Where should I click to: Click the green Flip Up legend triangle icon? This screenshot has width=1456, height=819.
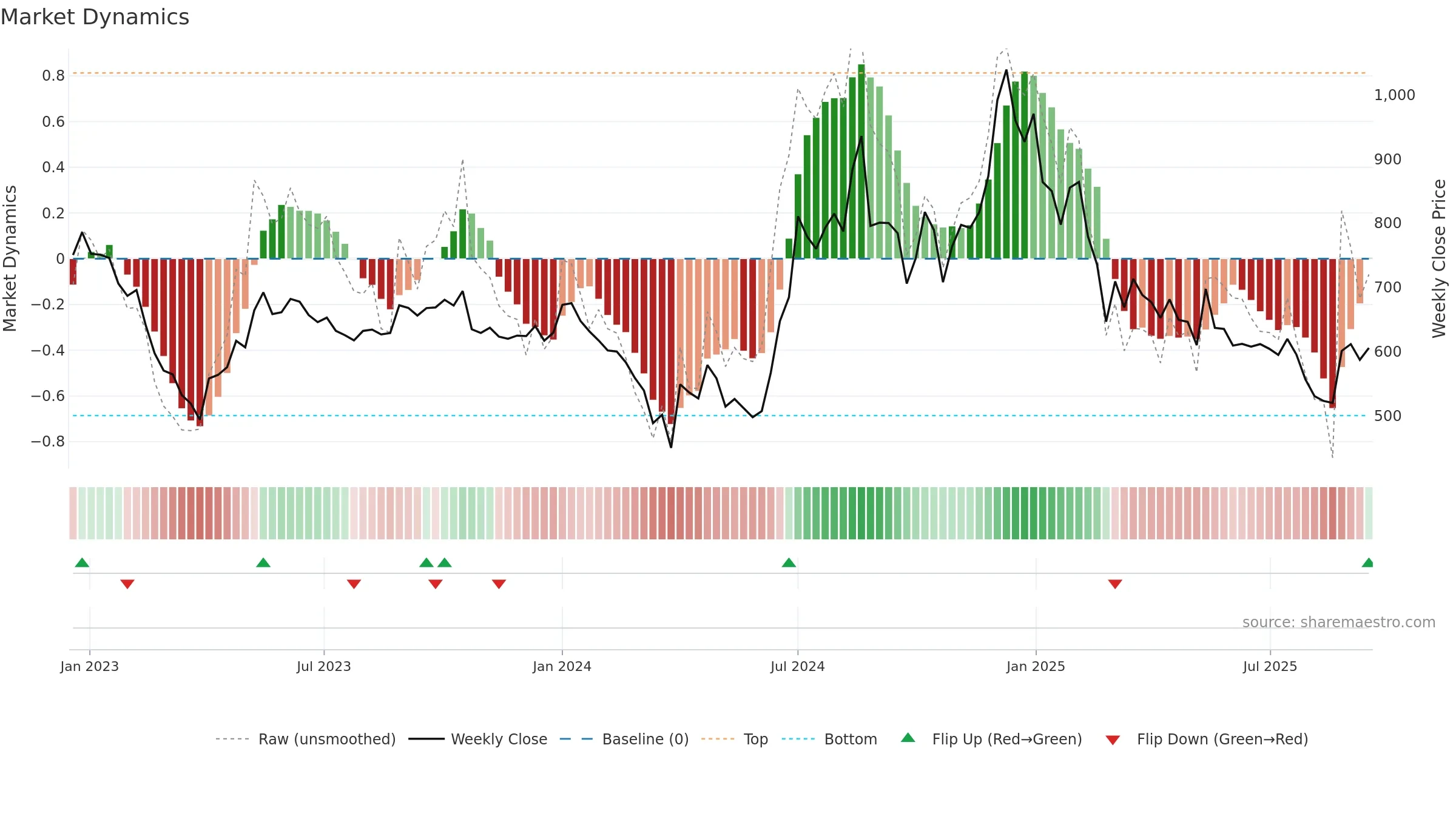[908, 738]
